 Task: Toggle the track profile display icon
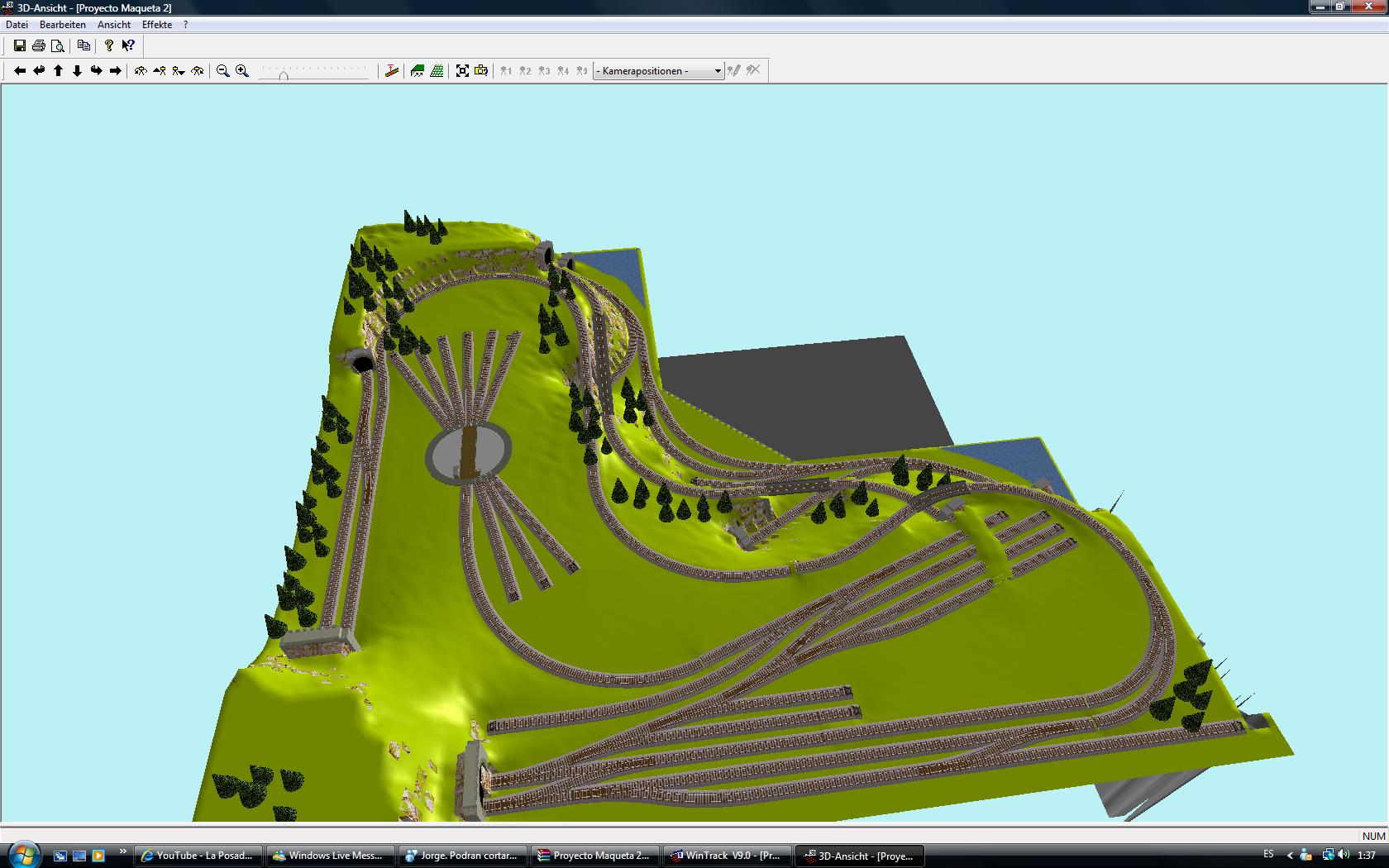pyautogui.click(x=392, y=71)
